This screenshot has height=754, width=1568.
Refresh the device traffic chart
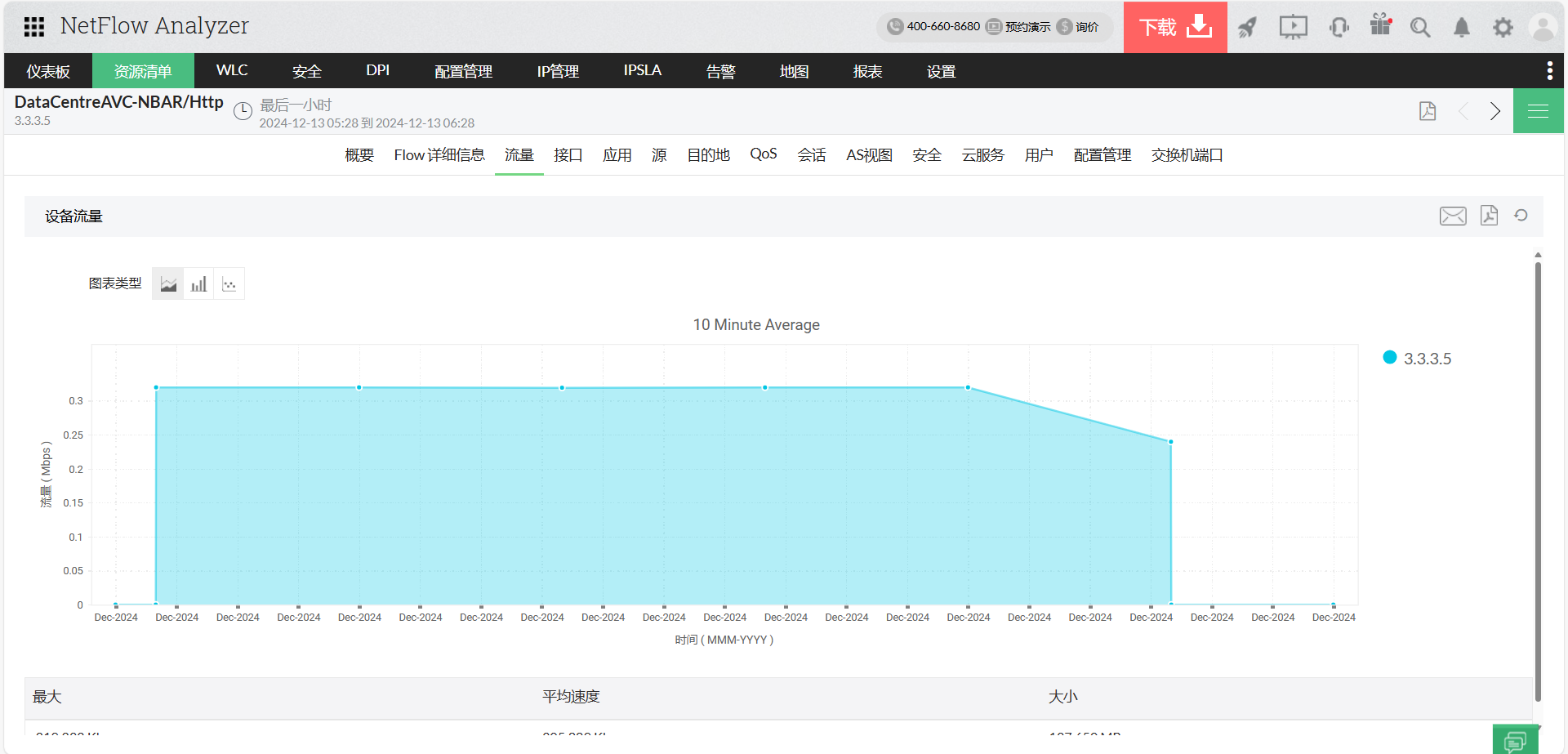pyautogui.click(x=1521, y=216)
